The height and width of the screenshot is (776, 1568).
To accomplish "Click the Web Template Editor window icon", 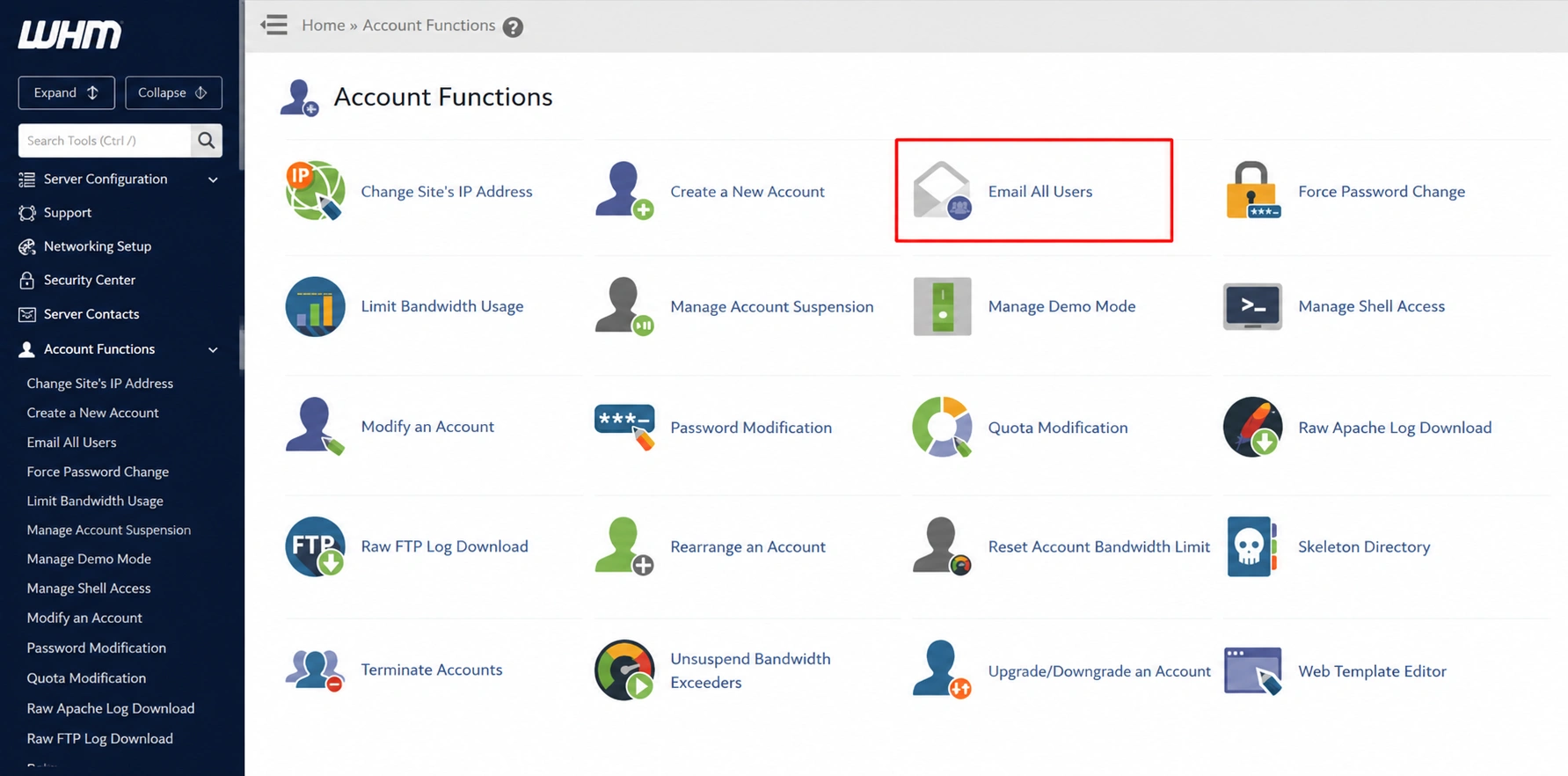I will click(1252, 670).
